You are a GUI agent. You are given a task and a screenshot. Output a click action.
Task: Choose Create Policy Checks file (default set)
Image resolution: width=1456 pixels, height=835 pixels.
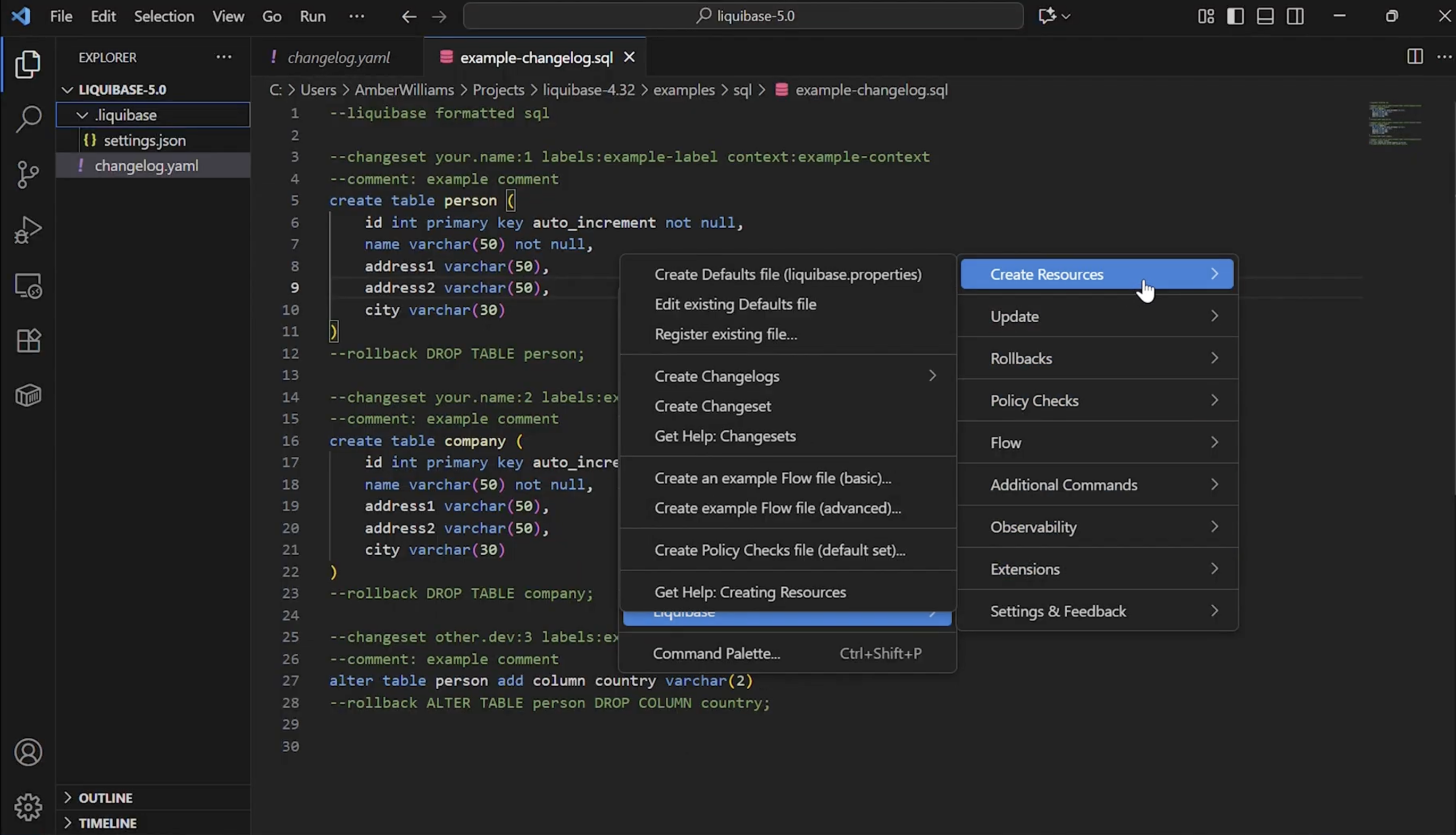[x=788, y=550]
